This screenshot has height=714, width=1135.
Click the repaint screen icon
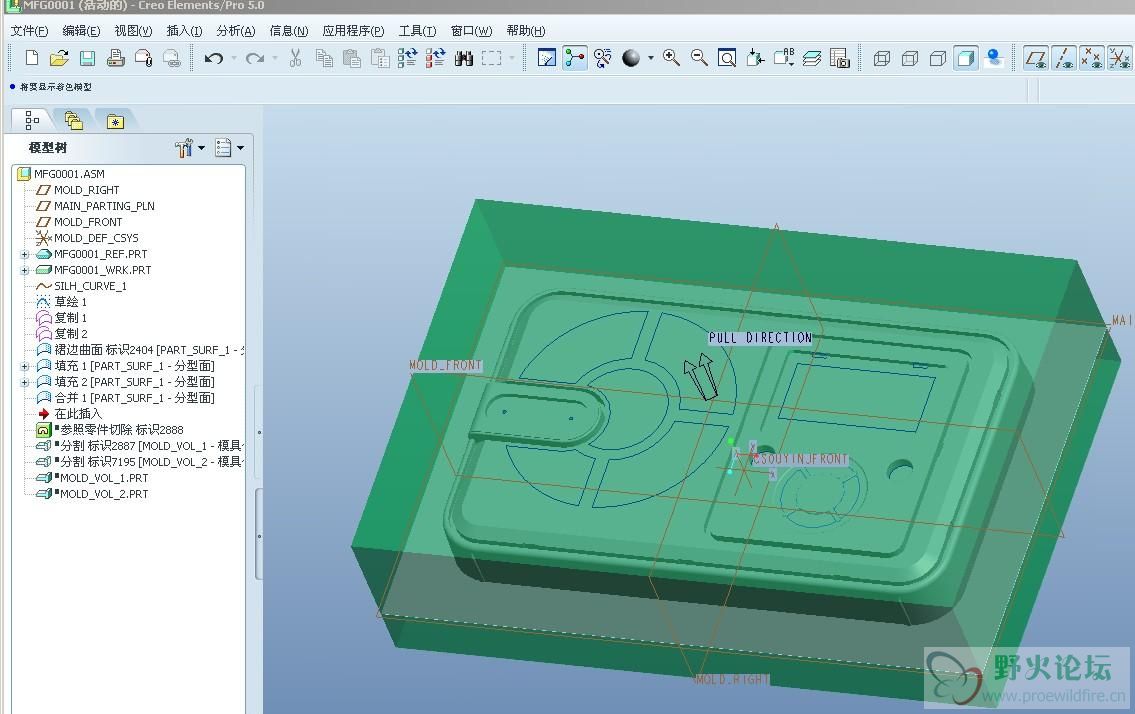click(547, 58)
